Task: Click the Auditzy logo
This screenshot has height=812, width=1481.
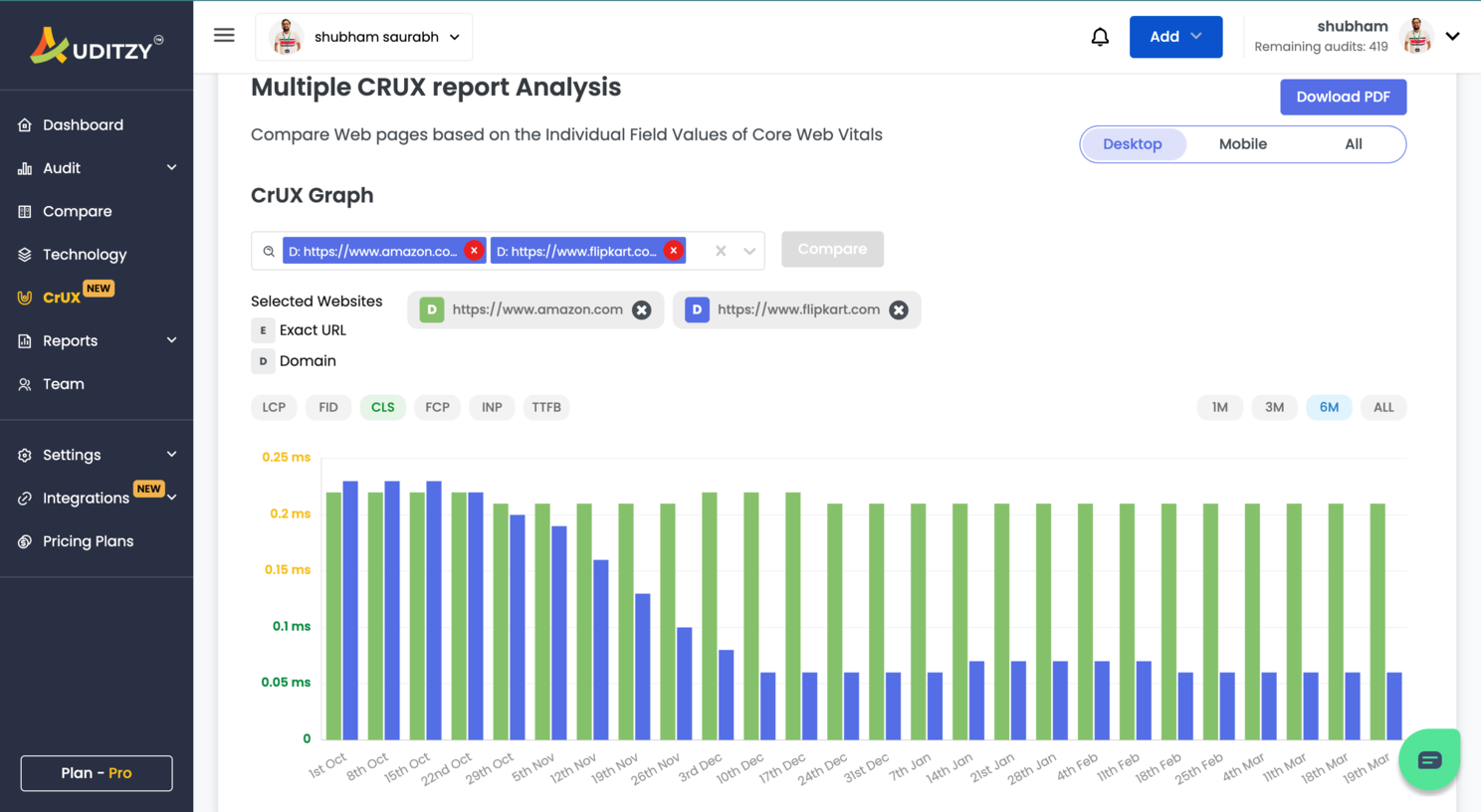Action: coord(97,46)
